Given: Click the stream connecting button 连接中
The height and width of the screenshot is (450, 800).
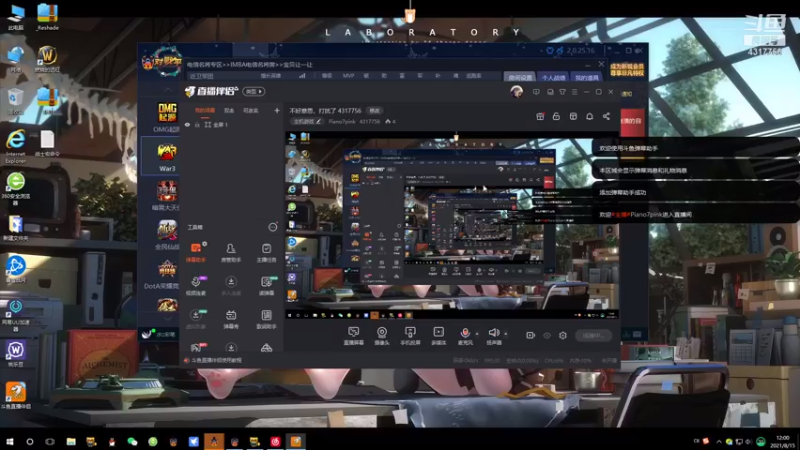Looking at the screenshot, I should 593,335.
